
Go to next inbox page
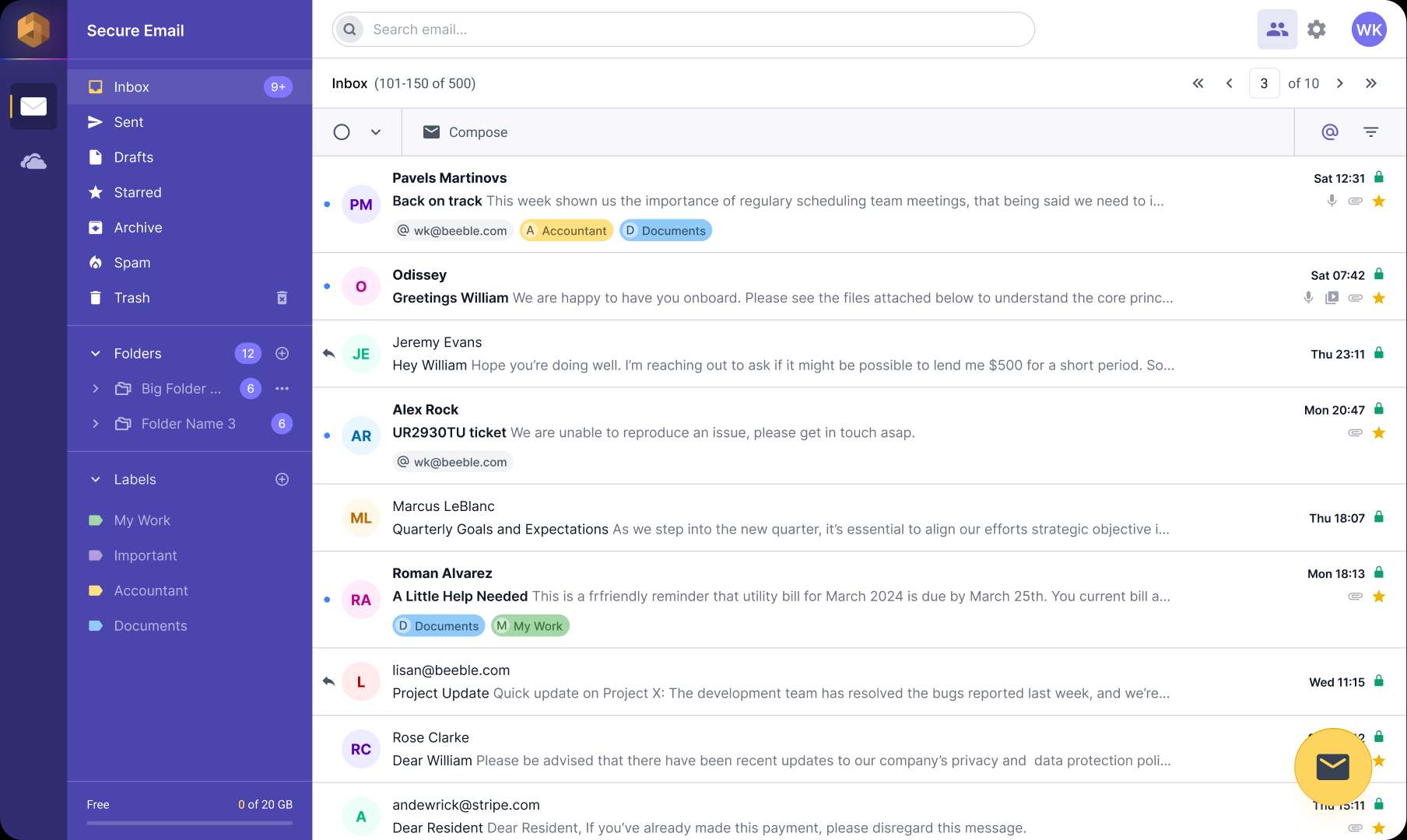(1340, 83)
